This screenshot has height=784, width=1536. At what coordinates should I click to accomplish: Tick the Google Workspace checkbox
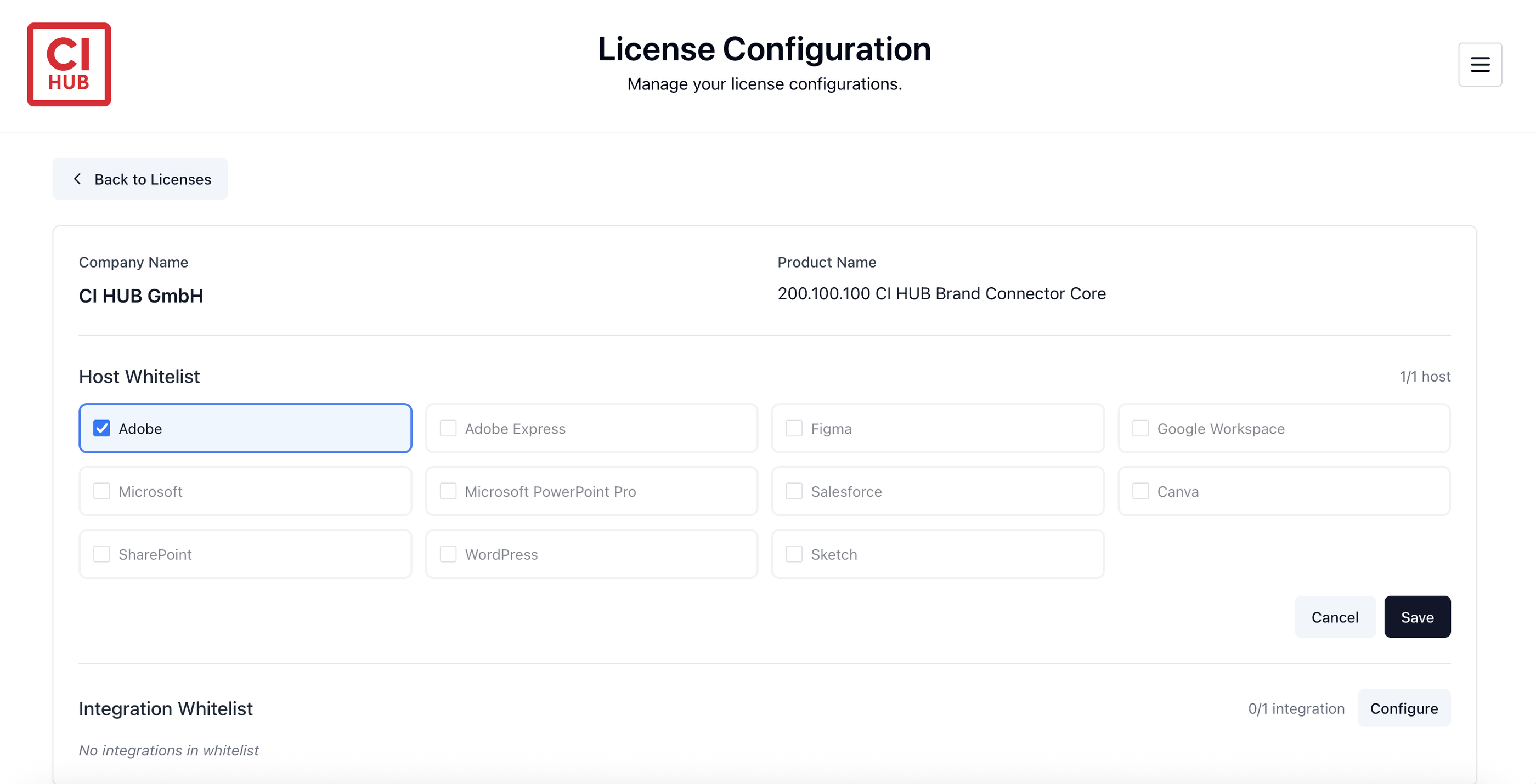coord(1140,428)
